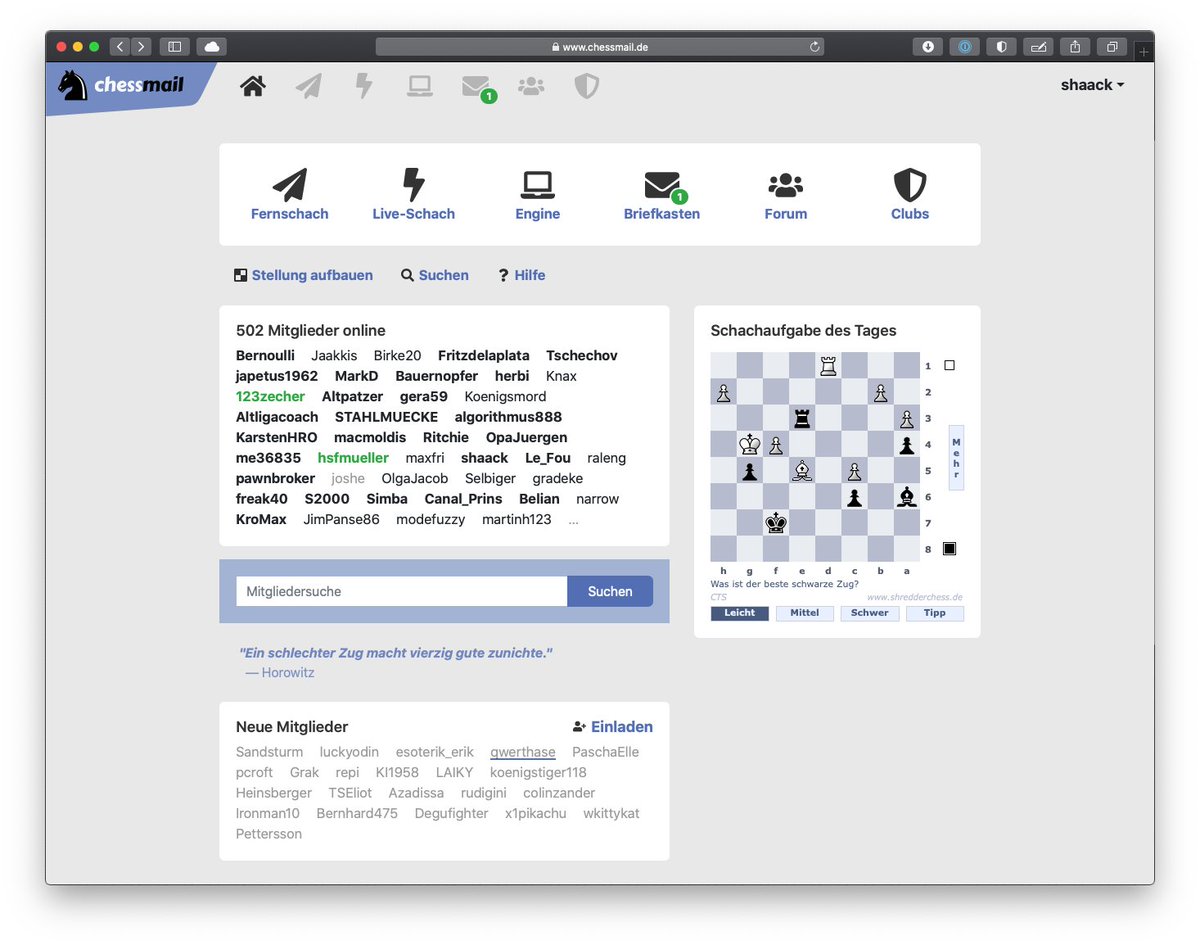Select the white square toggle beside the puzzle
Image resolution: width=1200 pixels, height=945 pixels.
(x=948, y=365)
